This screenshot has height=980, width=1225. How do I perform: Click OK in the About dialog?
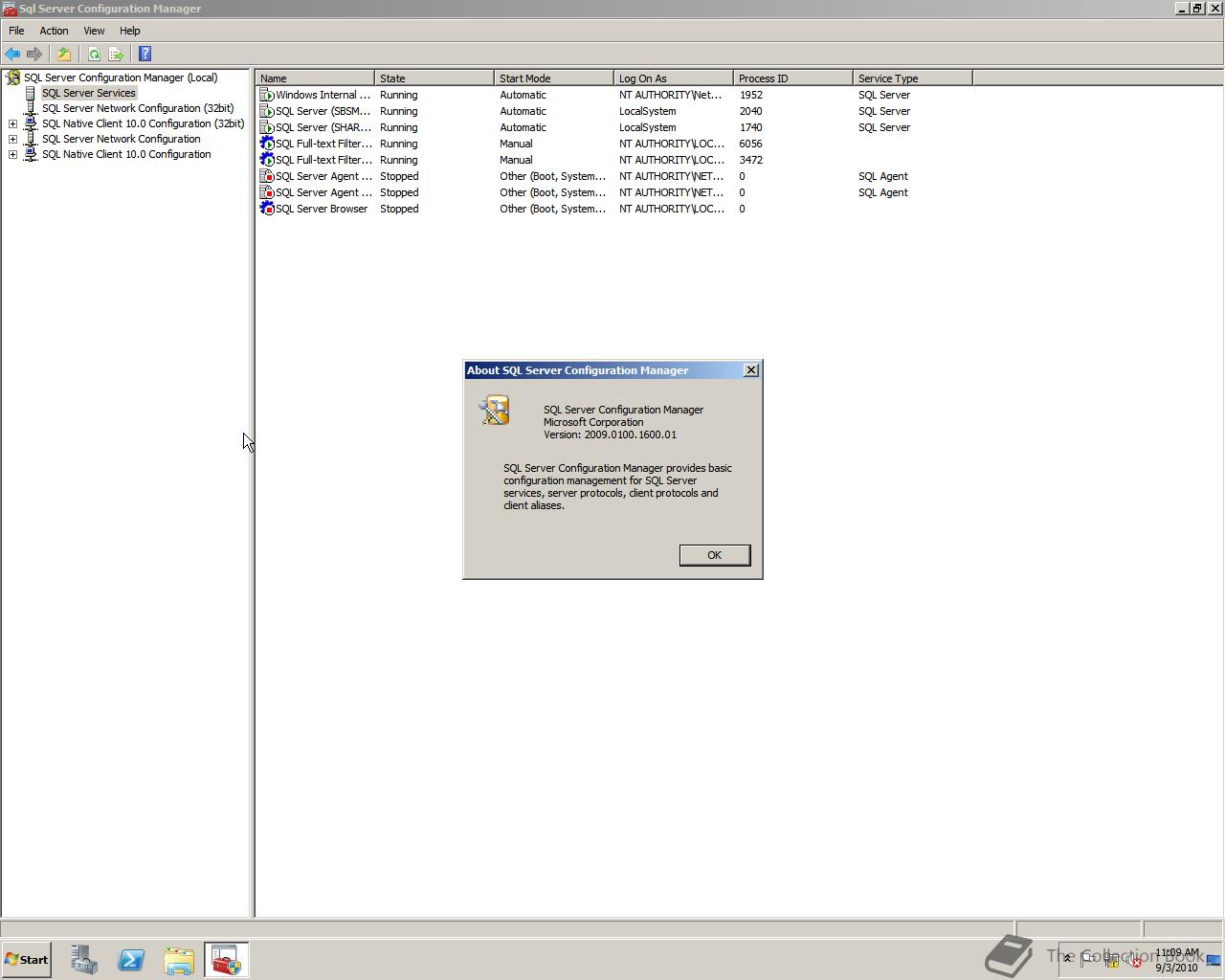click(714, 555)
